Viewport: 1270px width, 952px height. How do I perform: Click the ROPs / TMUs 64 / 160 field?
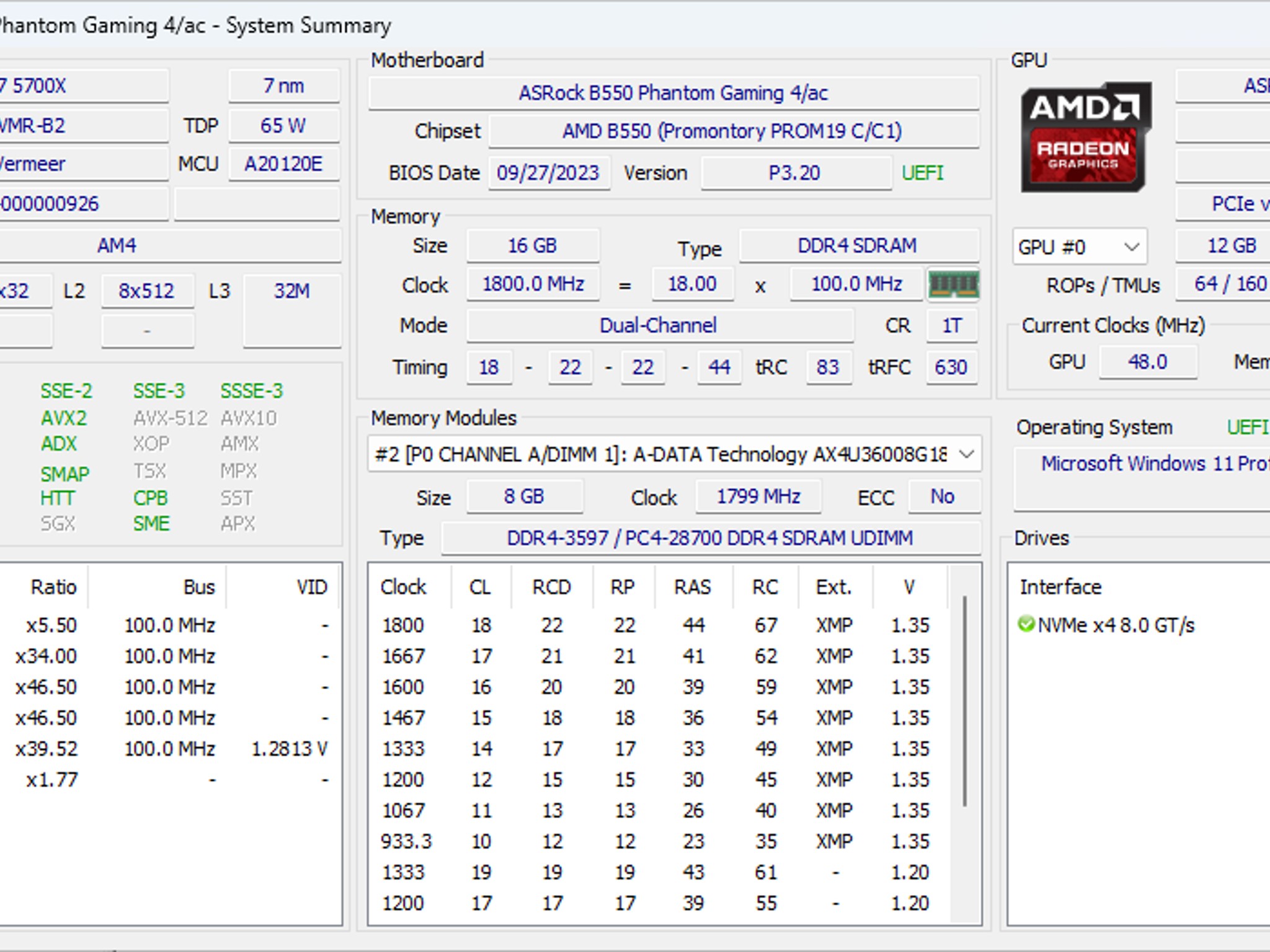click(1224, 284)
